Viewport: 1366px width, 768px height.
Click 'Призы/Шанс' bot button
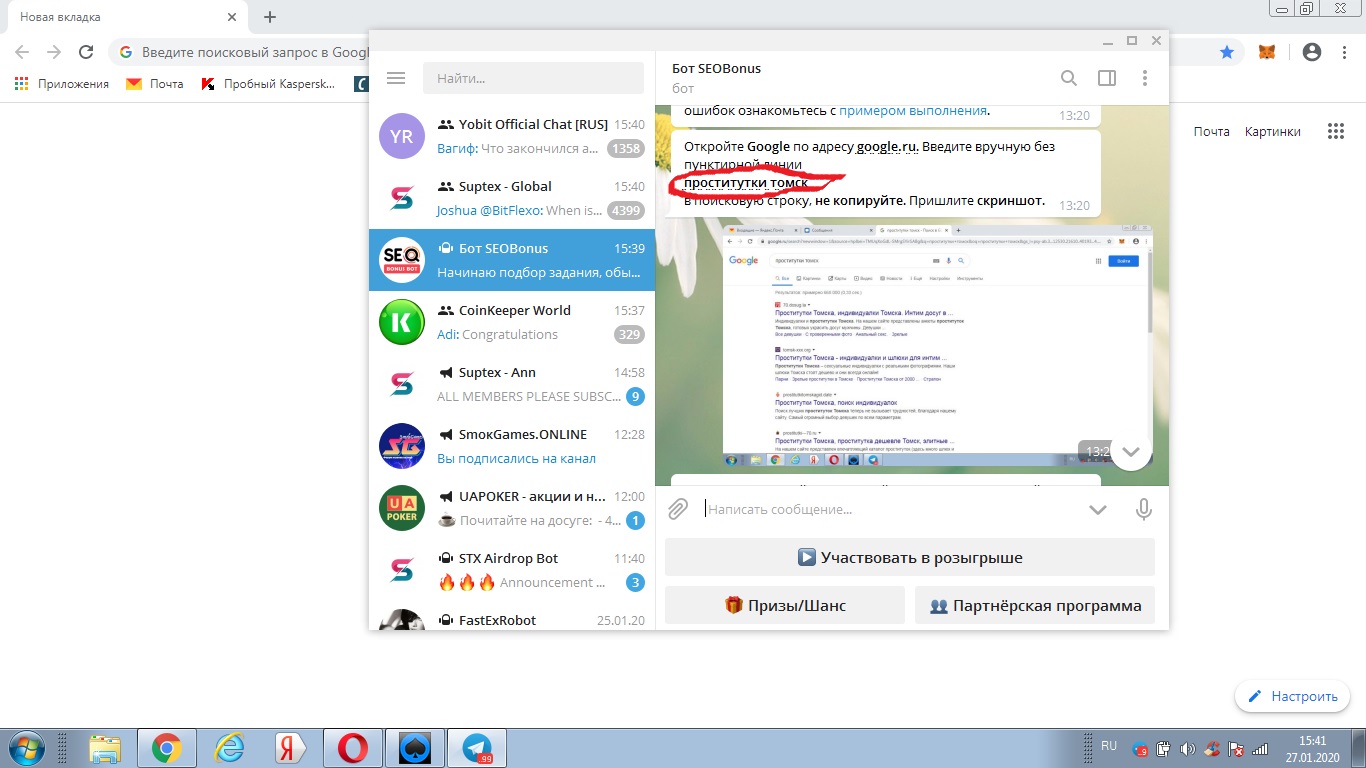tap(785, 605)
